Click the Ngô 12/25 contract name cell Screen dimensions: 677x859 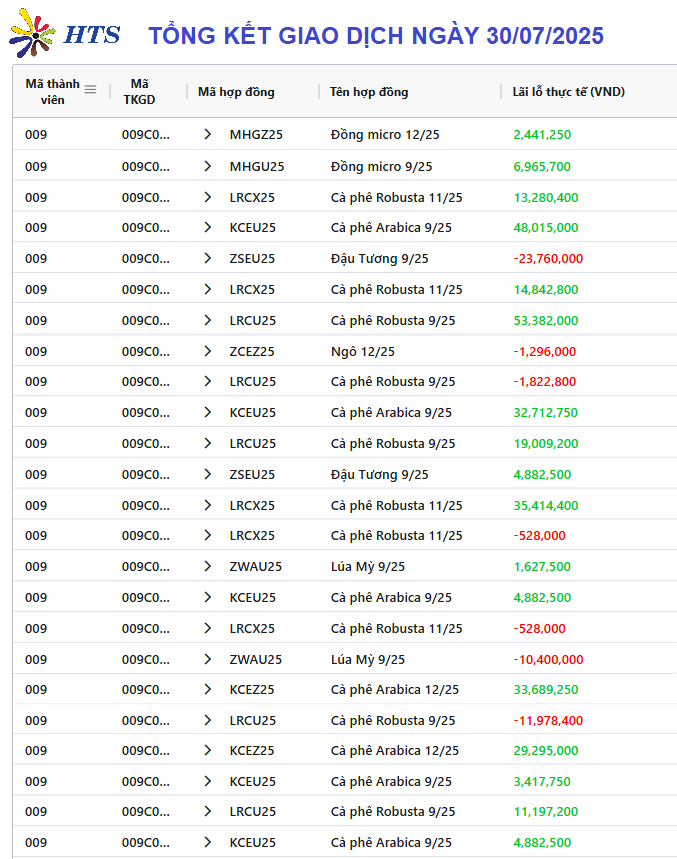363,352
